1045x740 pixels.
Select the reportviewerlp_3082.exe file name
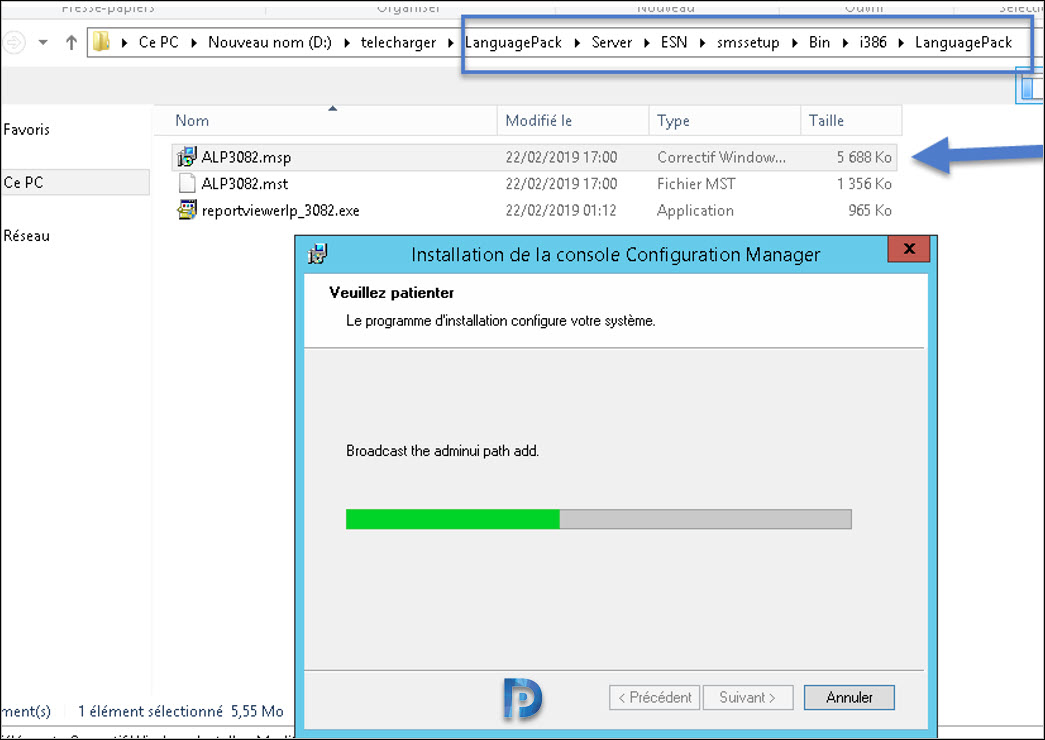click(281, 211)
